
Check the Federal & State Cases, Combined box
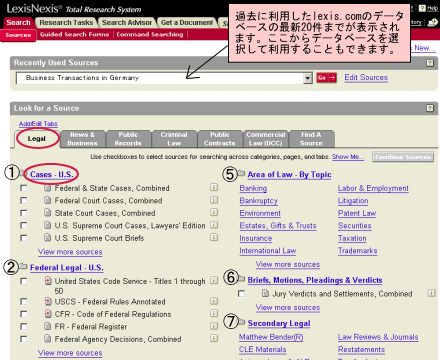(x=24, y=188)
